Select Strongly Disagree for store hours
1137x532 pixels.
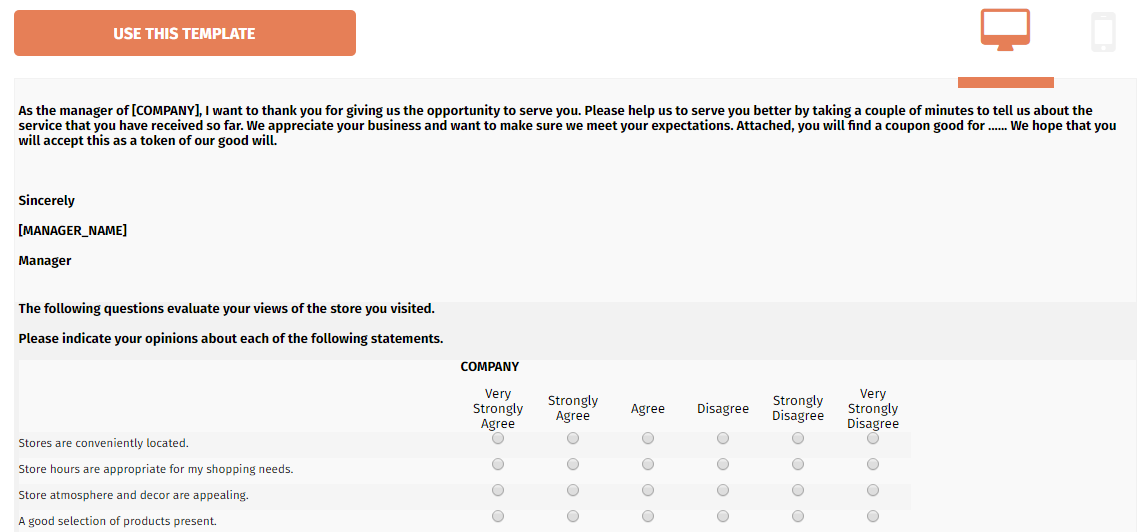(x=798, y=465)
